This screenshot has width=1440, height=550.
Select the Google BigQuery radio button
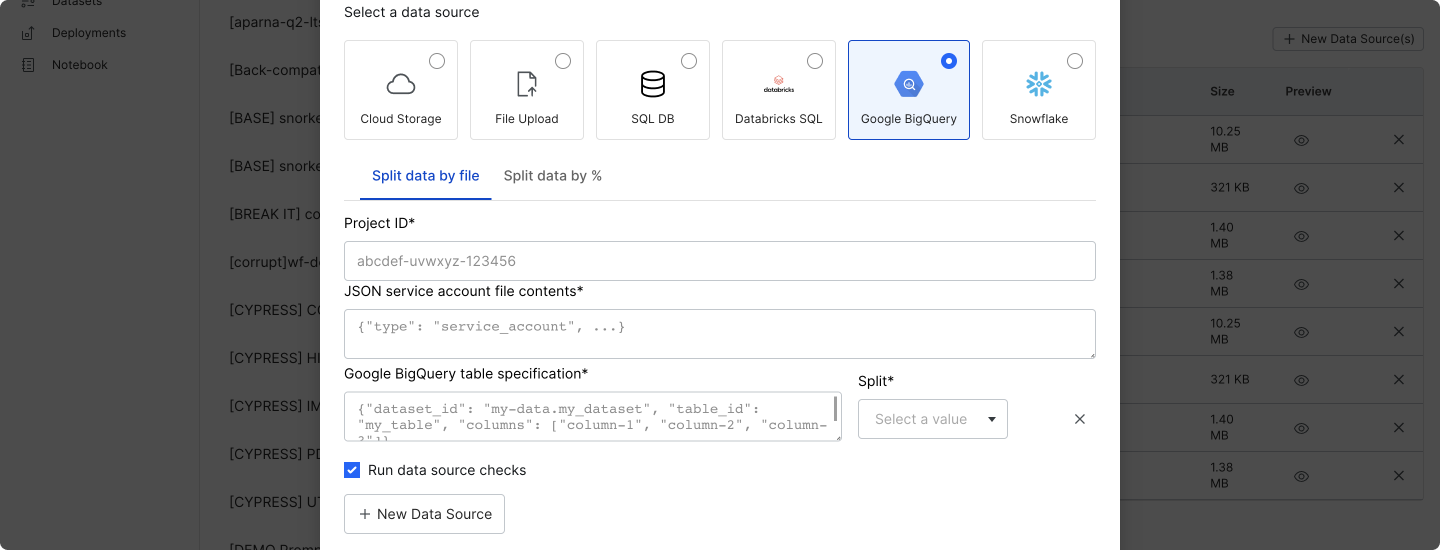pyautogui.click(x=949, y=61)
